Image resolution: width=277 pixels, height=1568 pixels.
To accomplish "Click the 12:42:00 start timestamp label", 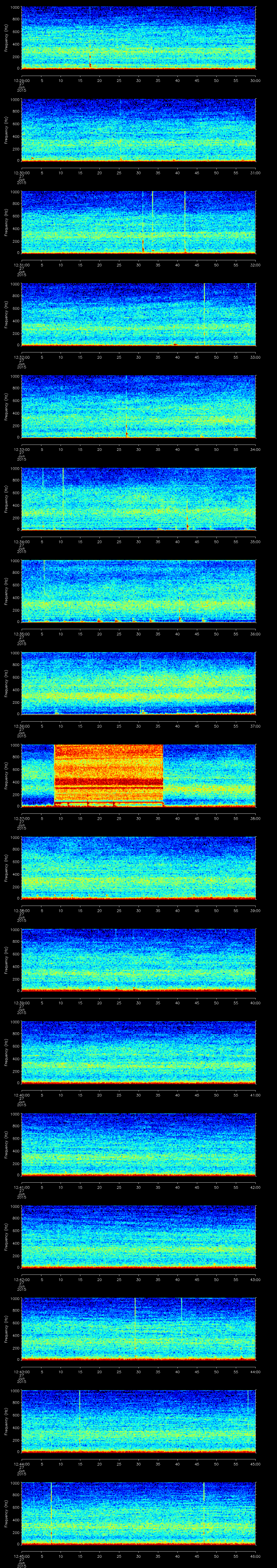I will [22, 1279].
